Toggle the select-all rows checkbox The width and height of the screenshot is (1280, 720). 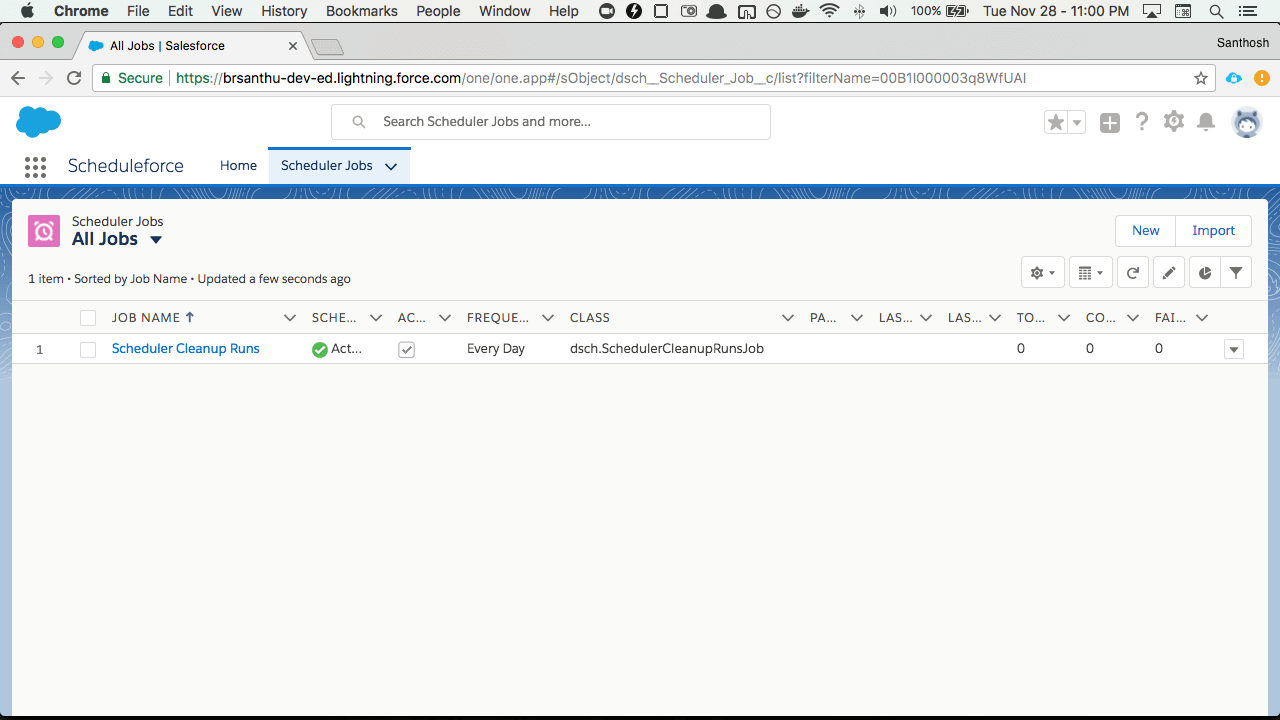coord(88,318)
